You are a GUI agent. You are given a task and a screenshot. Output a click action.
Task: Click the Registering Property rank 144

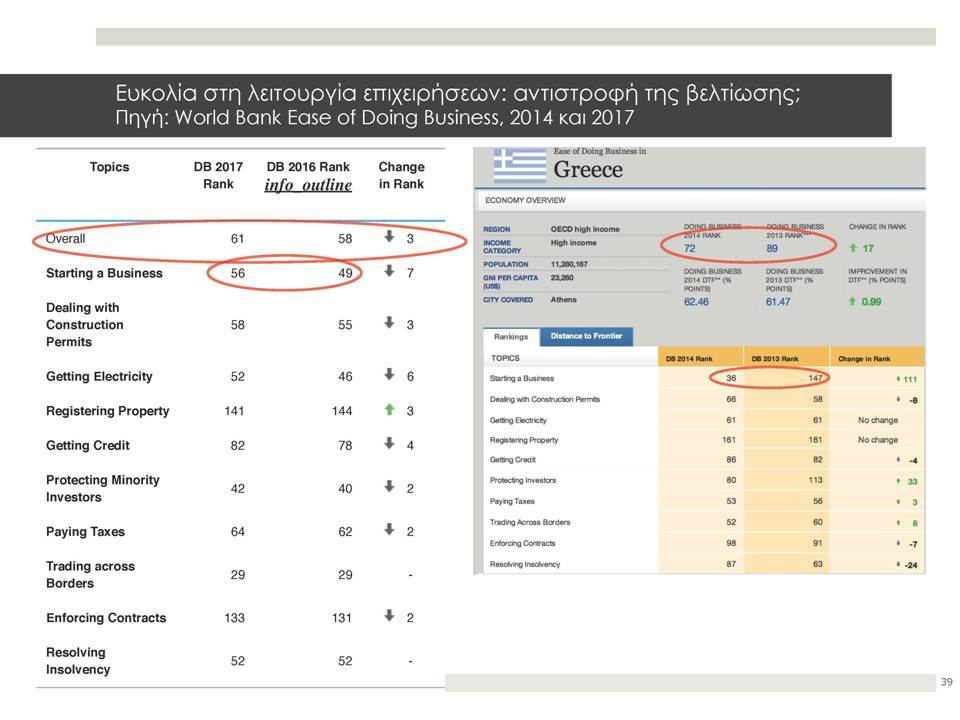pos(342,411)
